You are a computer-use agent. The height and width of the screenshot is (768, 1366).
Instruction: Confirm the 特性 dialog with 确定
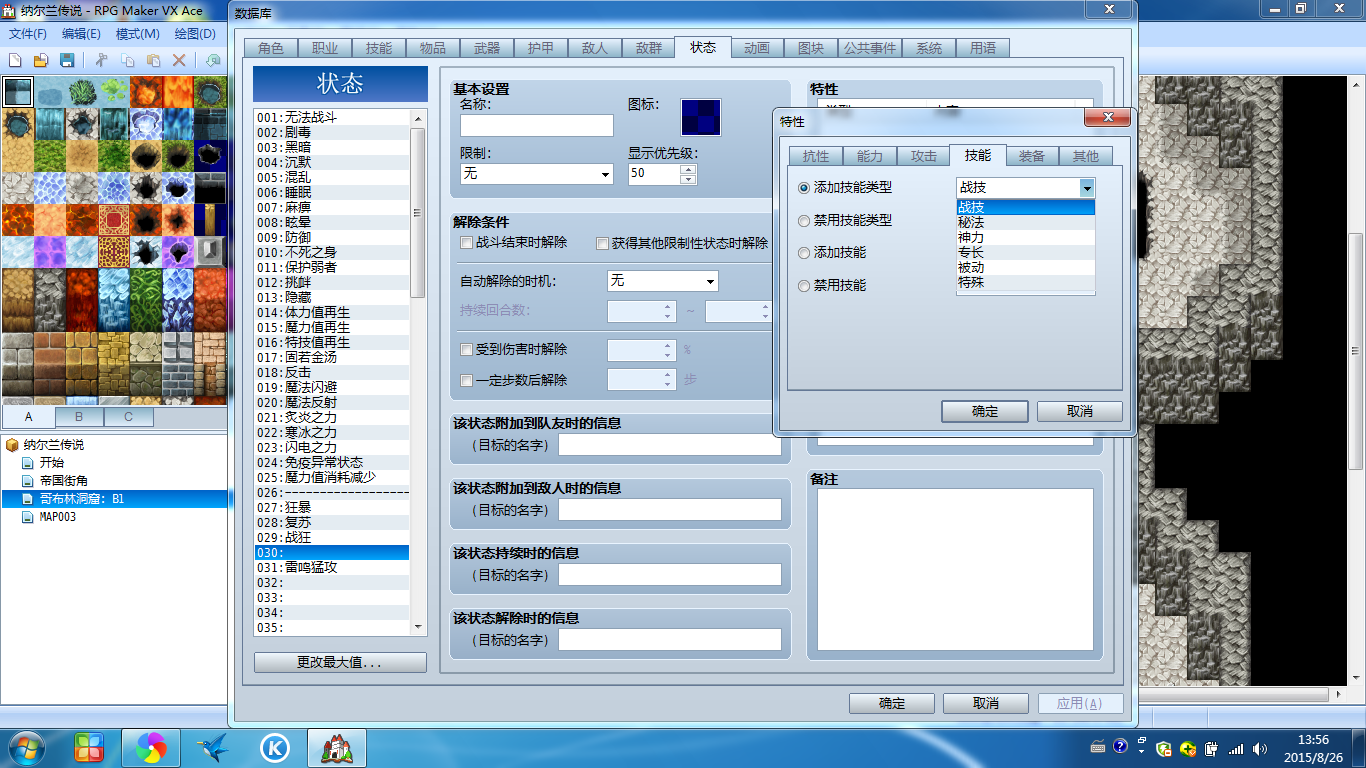[985, 411]
